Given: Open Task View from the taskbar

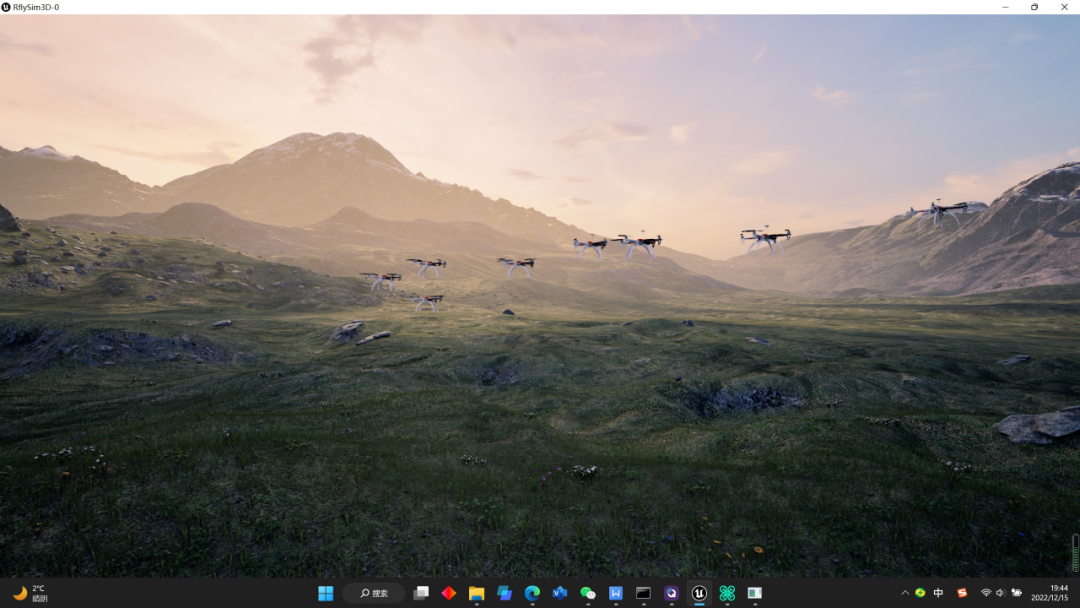Looking at the screenshot, I should 421,593.
